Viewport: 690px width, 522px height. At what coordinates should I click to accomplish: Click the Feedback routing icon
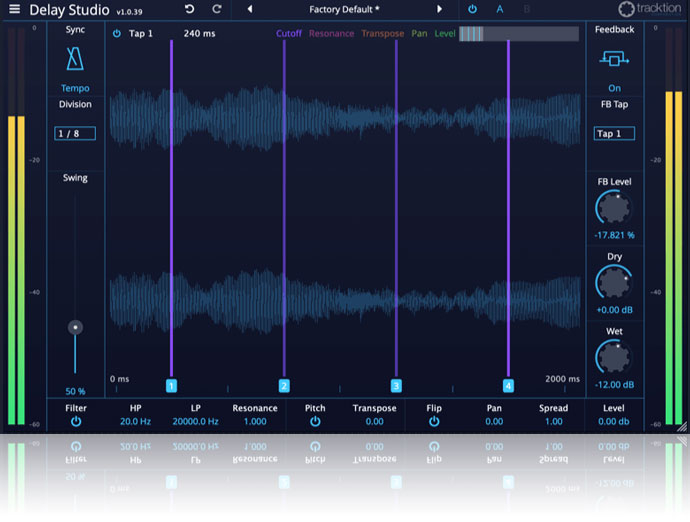(x=614, y=60)
